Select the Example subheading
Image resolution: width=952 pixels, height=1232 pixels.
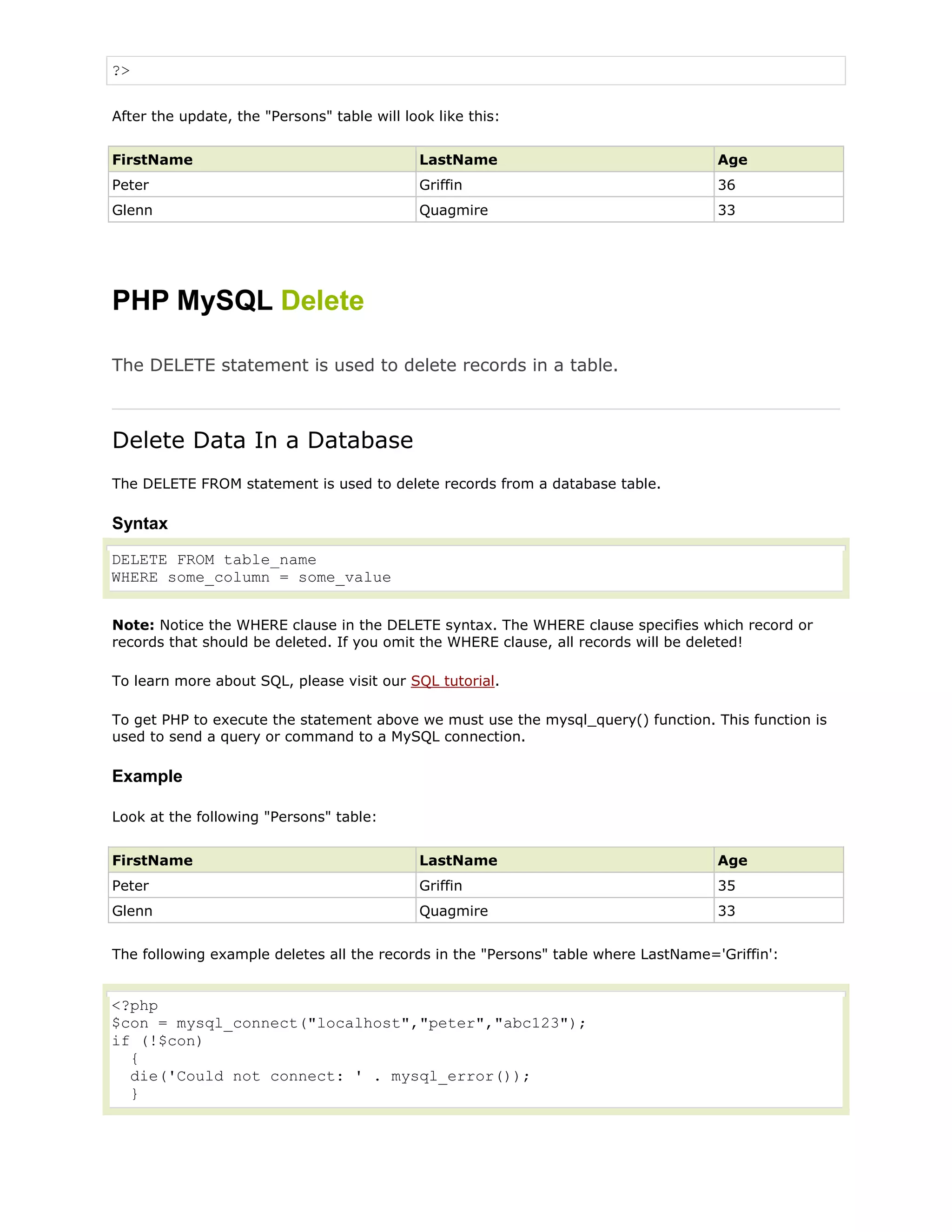[x=147, y=776]
